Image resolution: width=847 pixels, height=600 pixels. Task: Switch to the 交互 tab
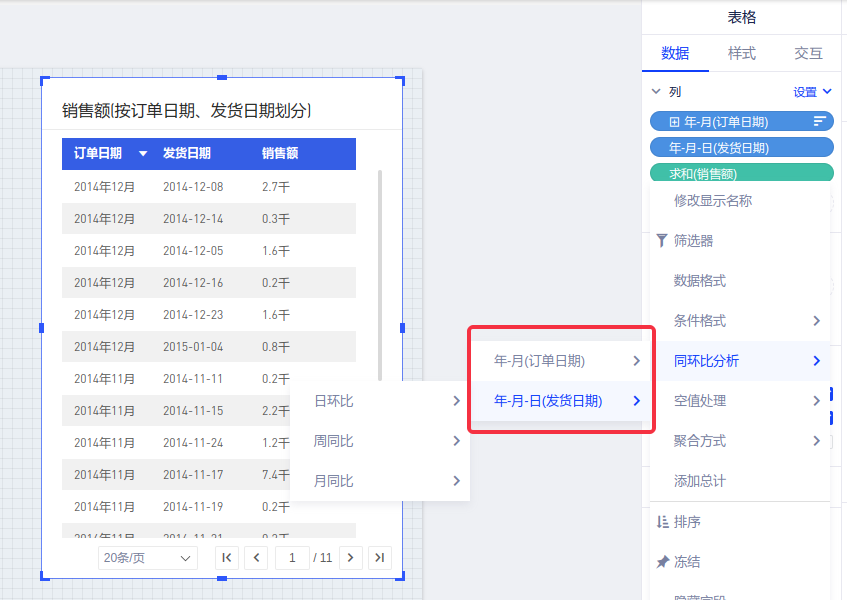click(x=808, y=54)
